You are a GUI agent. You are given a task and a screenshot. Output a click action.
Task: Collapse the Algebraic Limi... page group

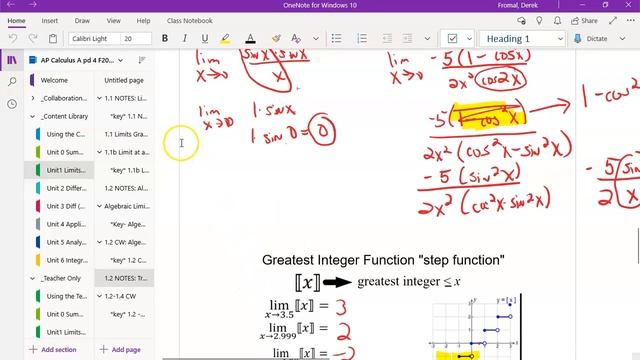(99, 206)
